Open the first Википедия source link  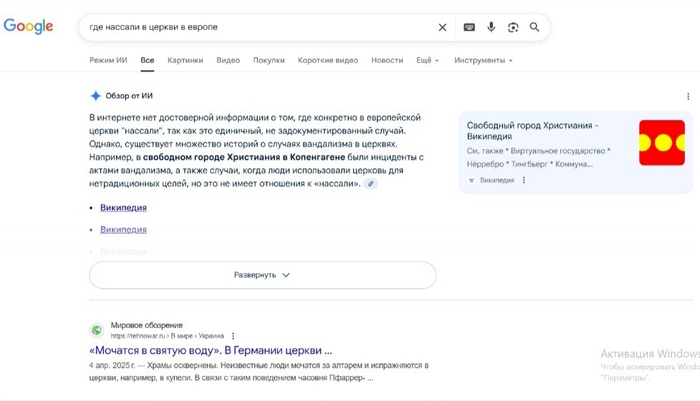pyautogui.click(x=123, y=208)
